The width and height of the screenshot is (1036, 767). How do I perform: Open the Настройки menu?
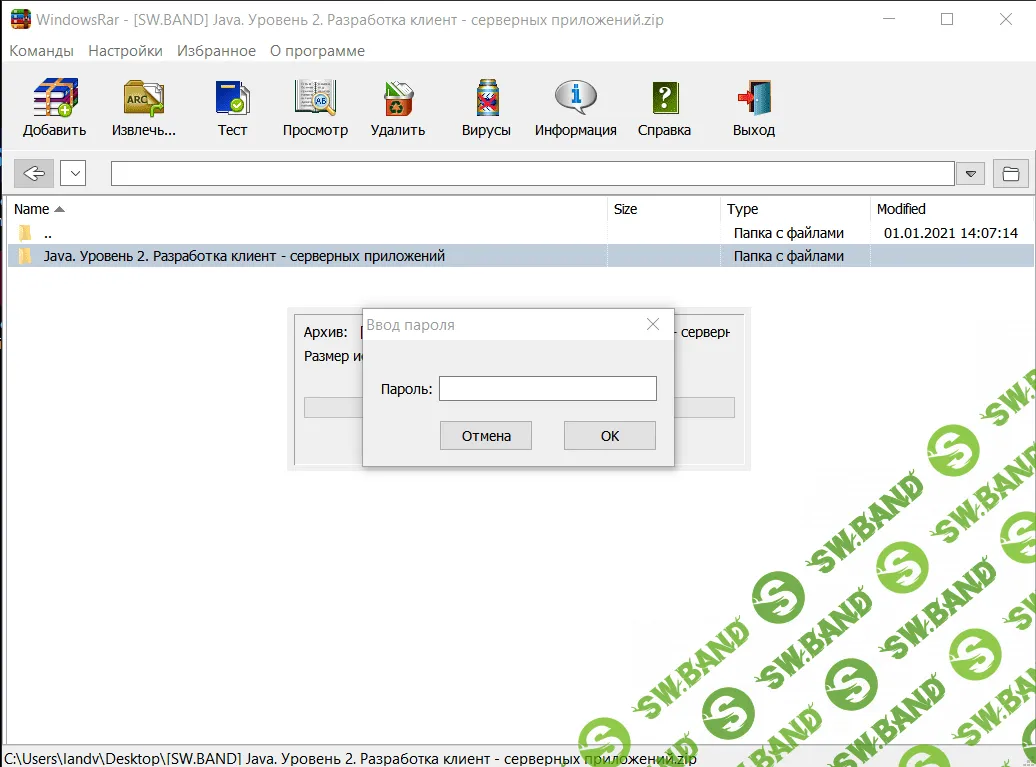point(125,51)
